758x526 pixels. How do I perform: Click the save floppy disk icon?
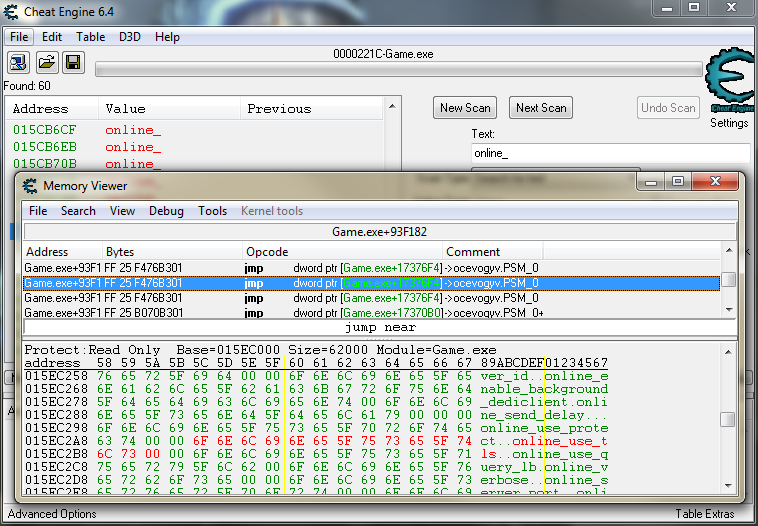pos(73,63)
